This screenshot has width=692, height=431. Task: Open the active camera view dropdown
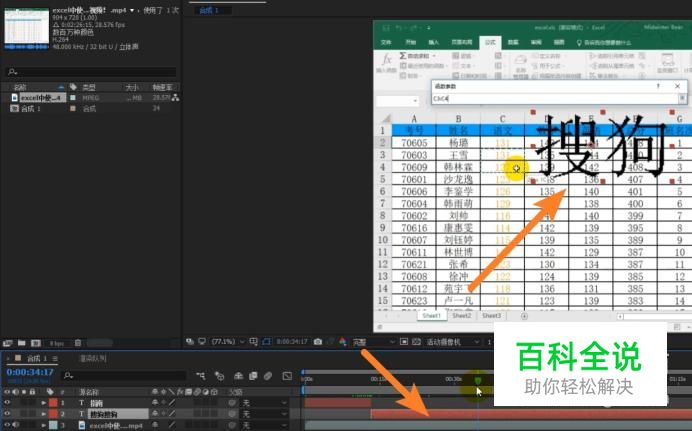(x=452, y=342)
